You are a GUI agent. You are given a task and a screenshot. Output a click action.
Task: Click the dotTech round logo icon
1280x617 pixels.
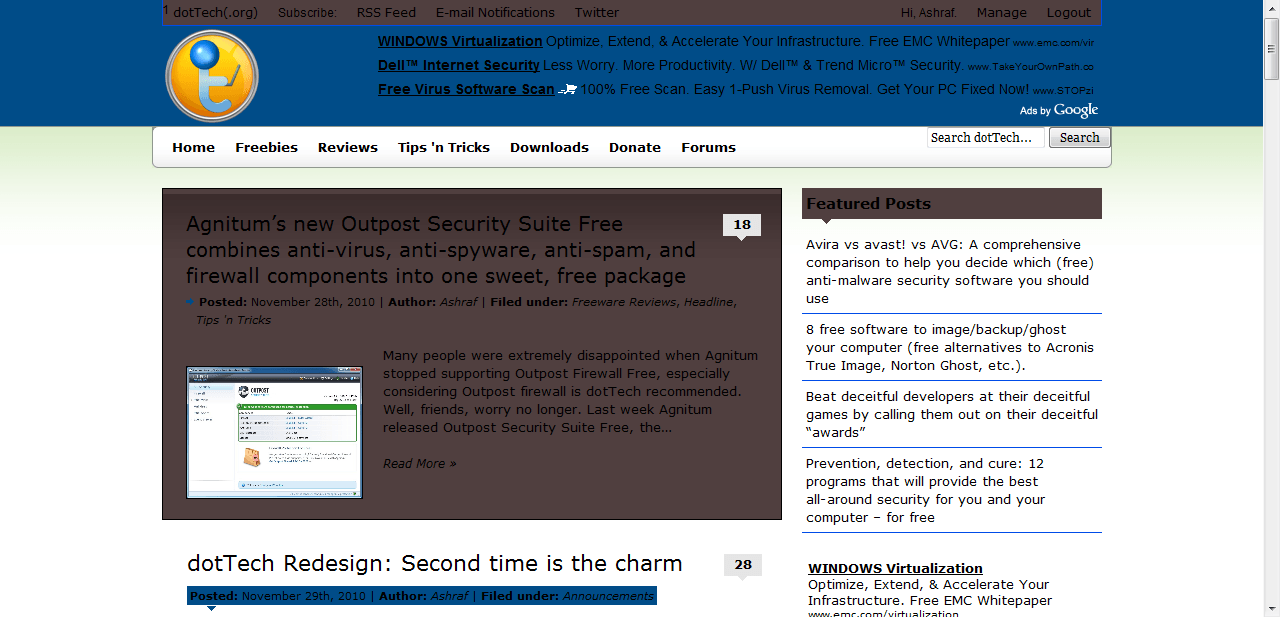212,76
